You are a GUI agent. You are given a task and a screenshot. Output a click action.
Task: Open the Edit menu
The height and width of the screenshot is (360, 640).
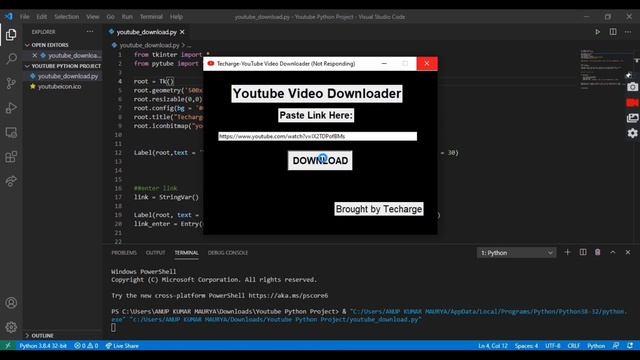42,17
